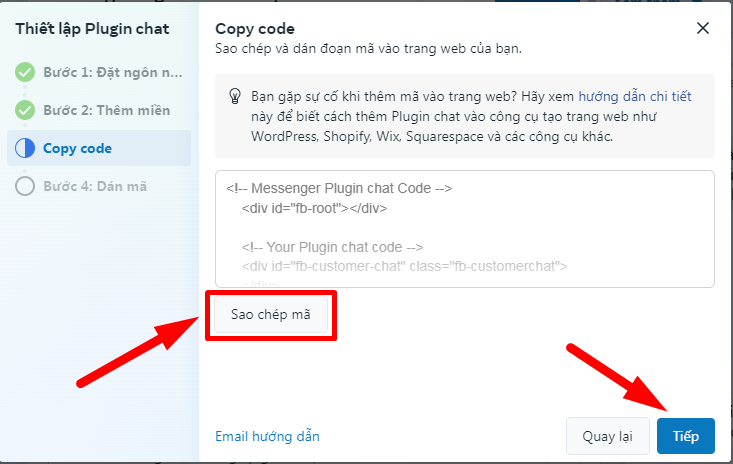Click inside the plugin code text box
Screen dimensions: 733x464
click(465, 229)
